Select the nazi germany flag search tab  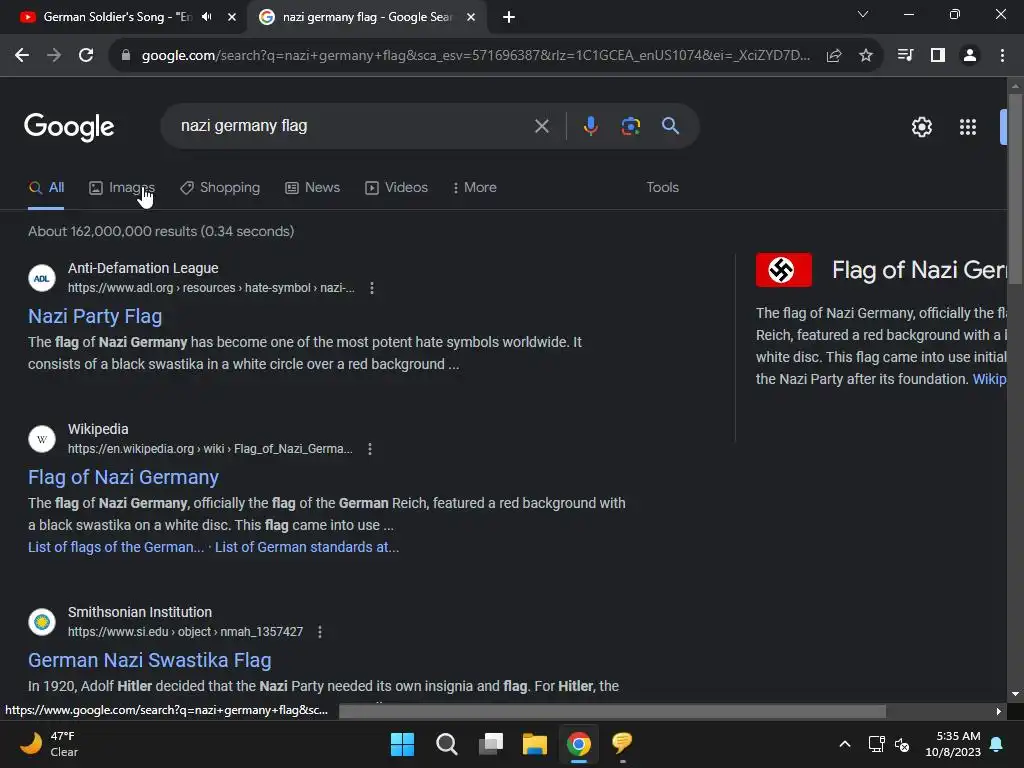point(368,17)
